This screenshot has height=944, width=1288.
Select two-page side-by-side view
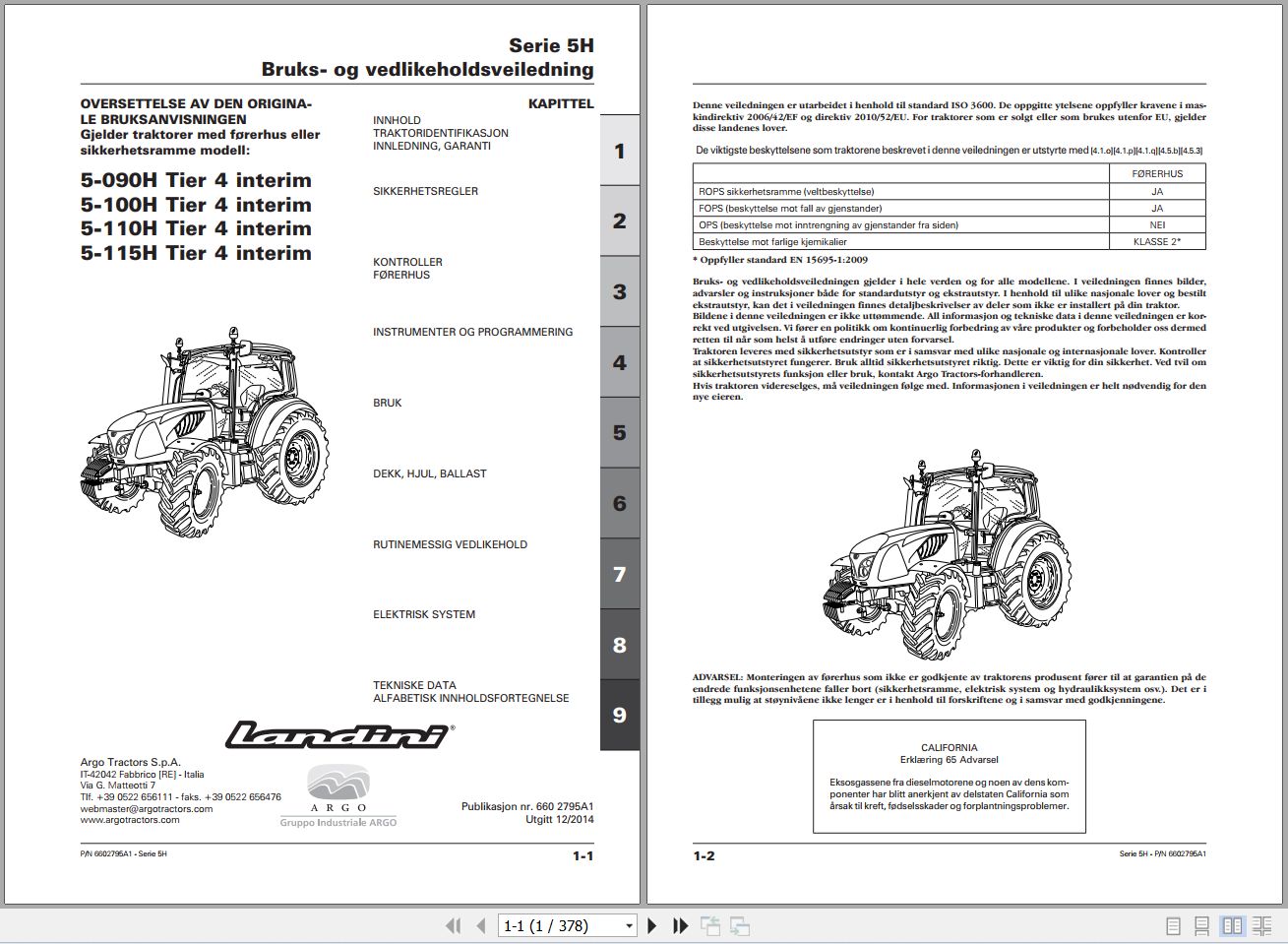click(1232, 926)
